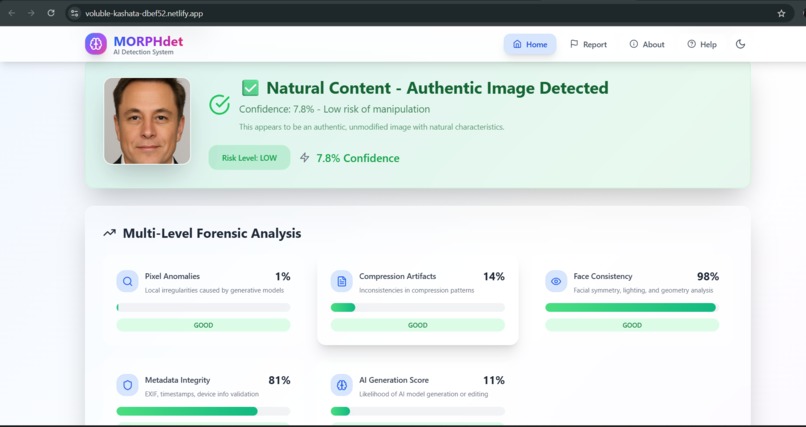Click the Pixel Anomalies progress bar
806x427 pixels.
coord(204,307)
